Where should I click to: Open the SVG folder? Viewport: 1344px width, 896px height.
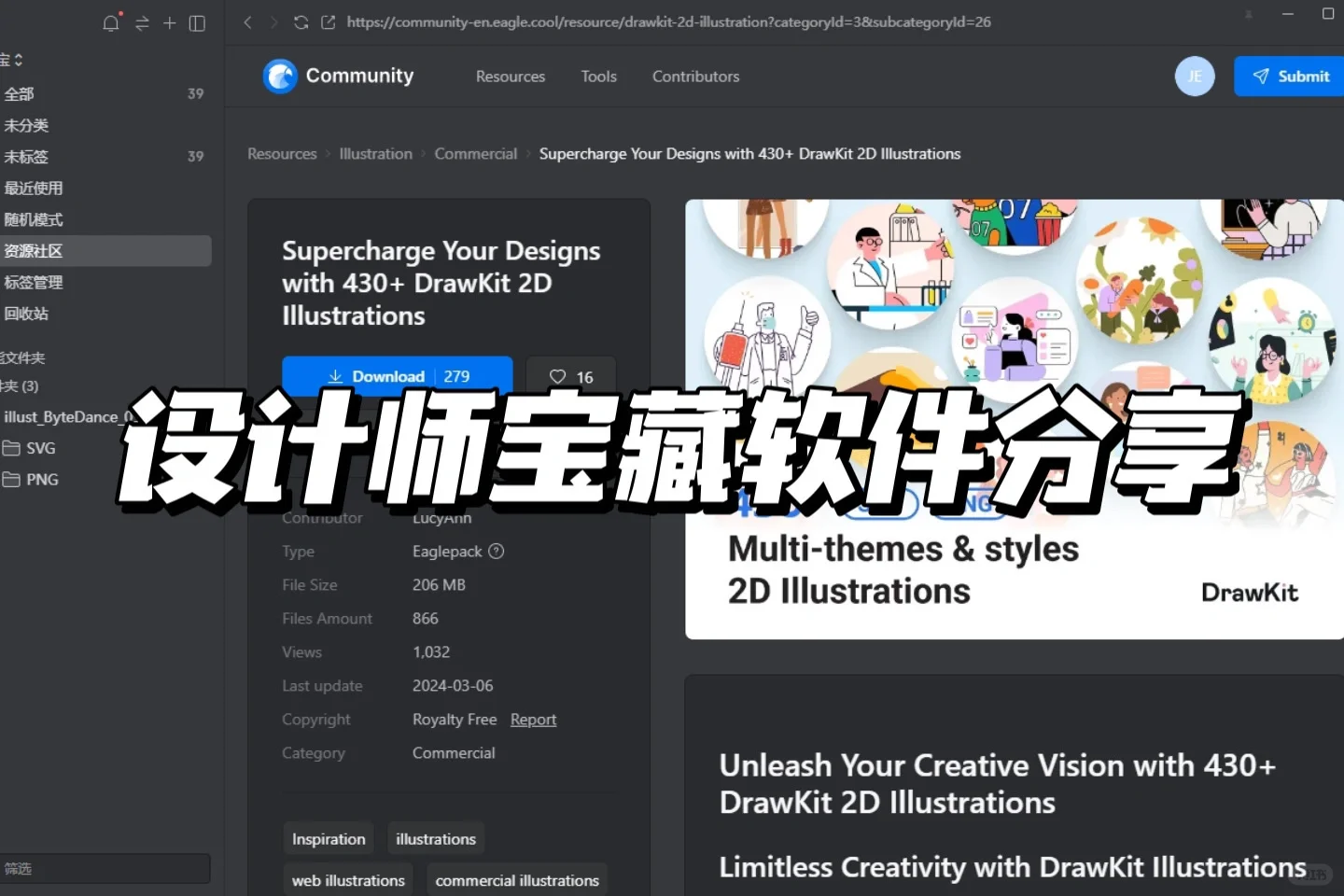tap(105, 448)
